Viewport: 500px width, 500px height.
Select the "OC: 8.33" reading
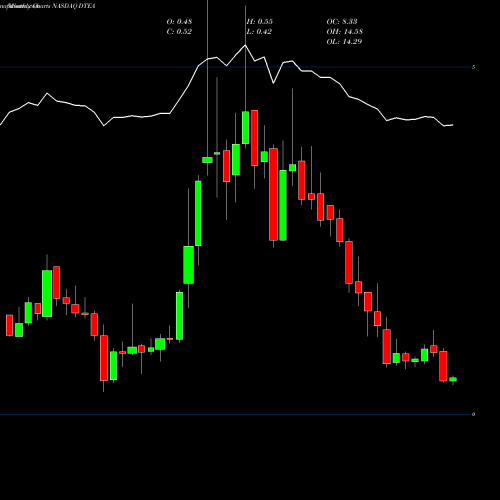[342, 21]
